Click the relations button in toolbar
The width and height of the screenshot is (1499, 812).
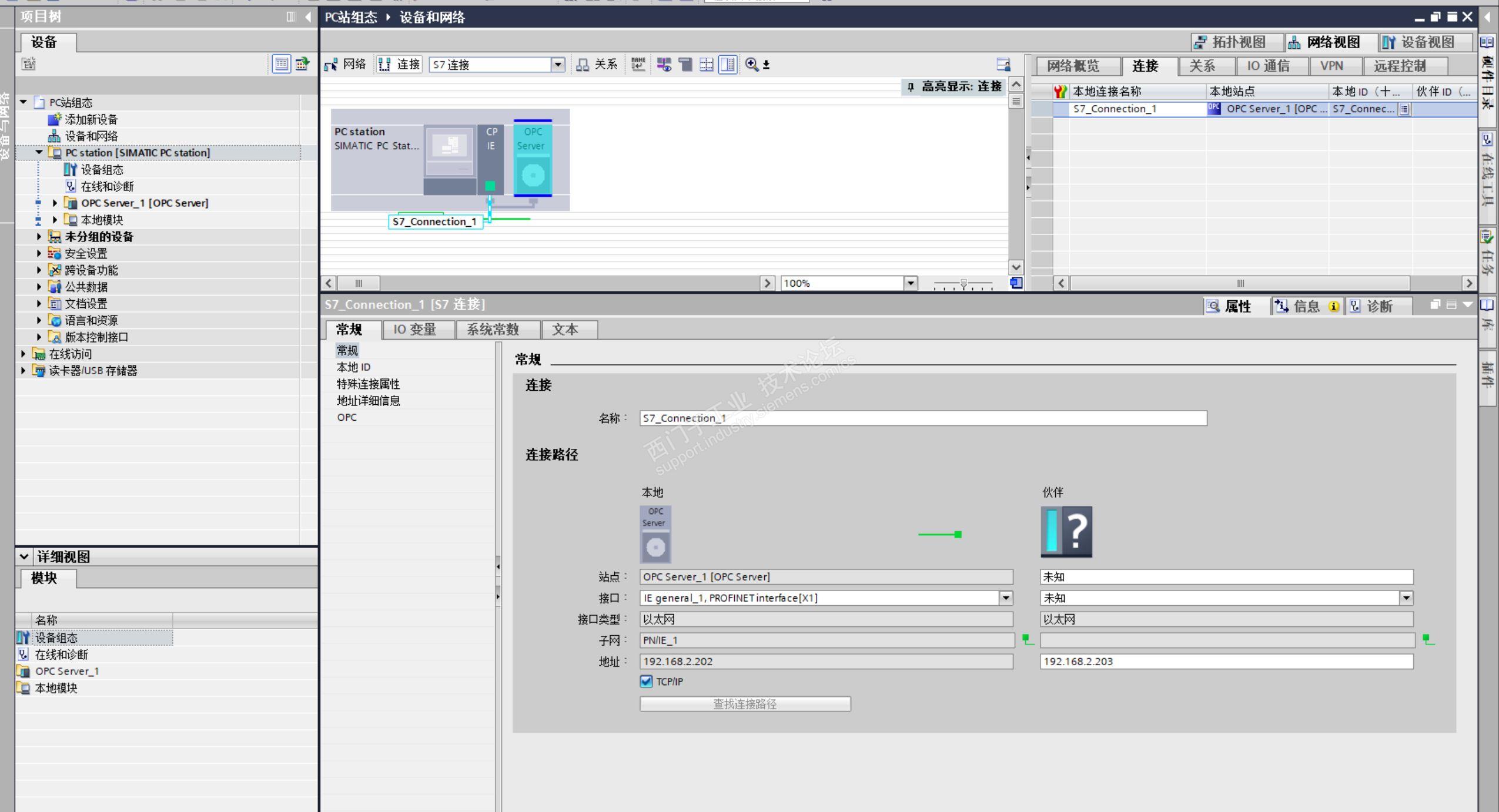pyautogui.click(x=598, y=65)
